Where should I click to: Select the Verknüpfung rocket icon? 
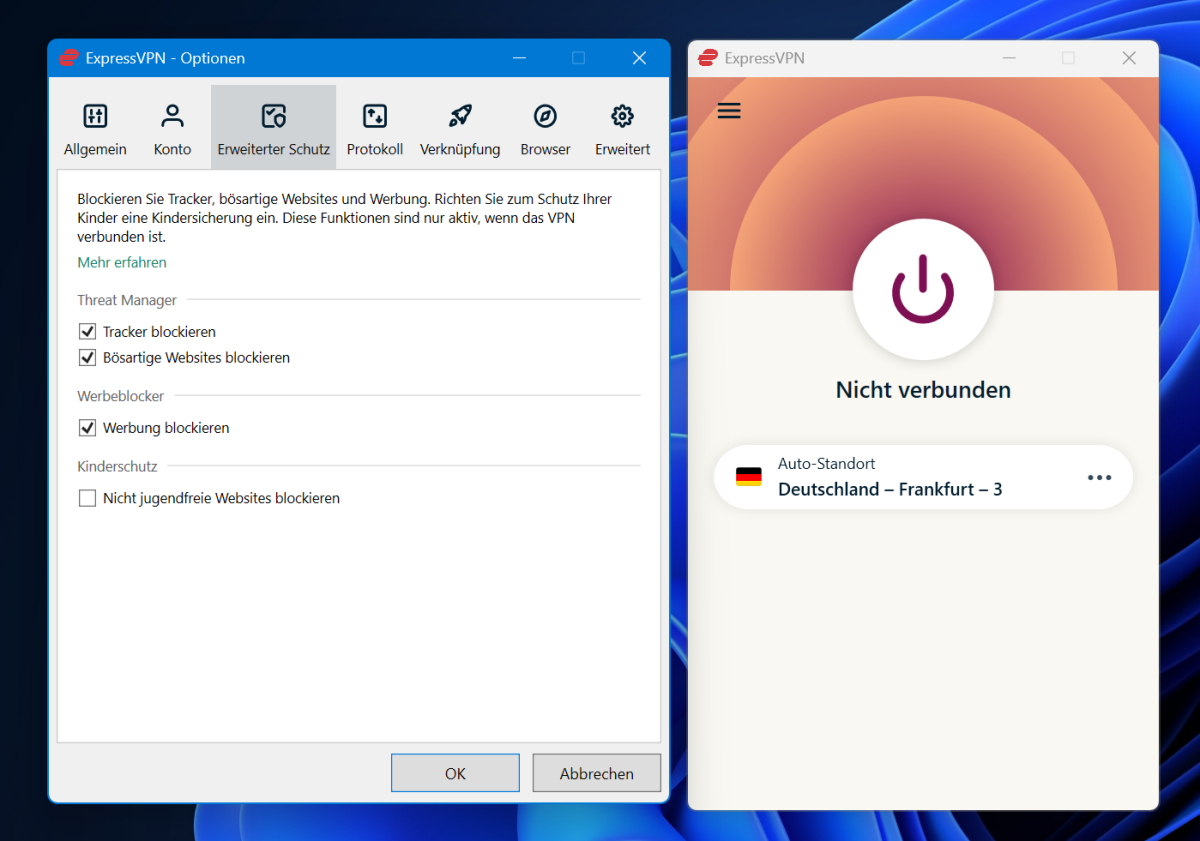tap(460, 117)
